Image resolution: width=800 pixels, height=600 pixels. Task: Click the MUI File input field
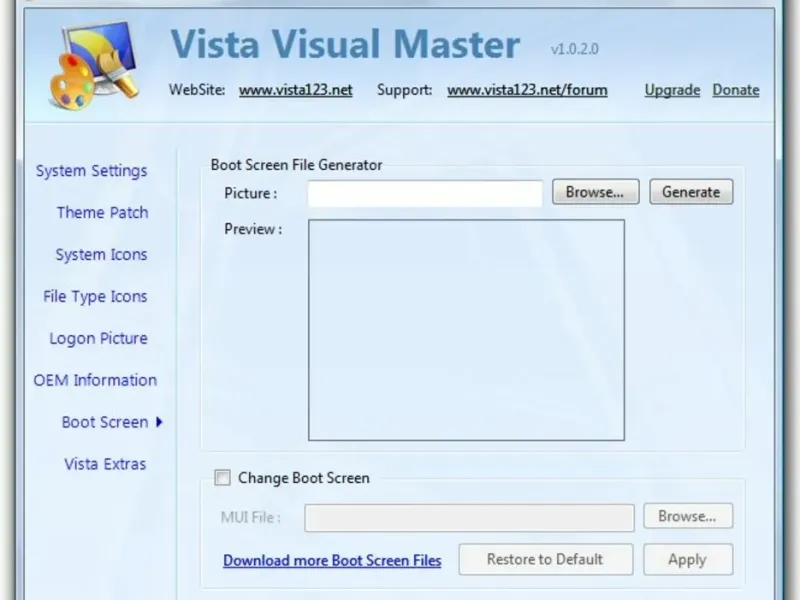pos(469,518)
